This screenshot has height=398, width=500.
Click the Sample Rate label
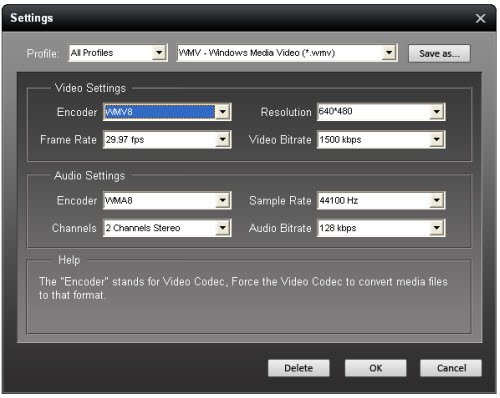coord(280,201)
